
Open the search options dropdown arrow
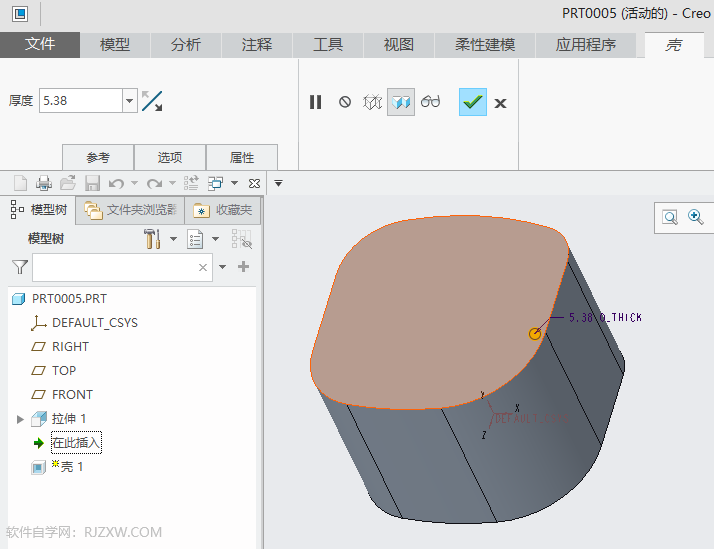pyautogui.click(x=222, y=267)
